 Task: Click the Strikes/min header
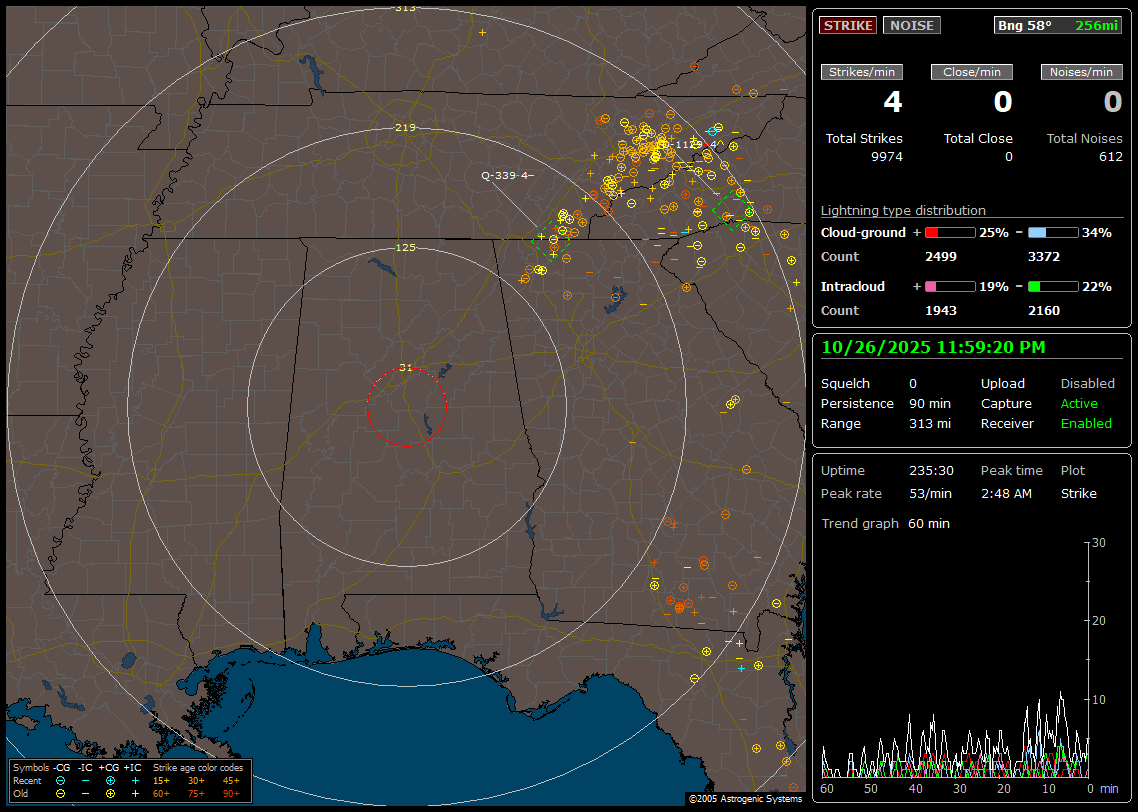click(x=862, y=72)
